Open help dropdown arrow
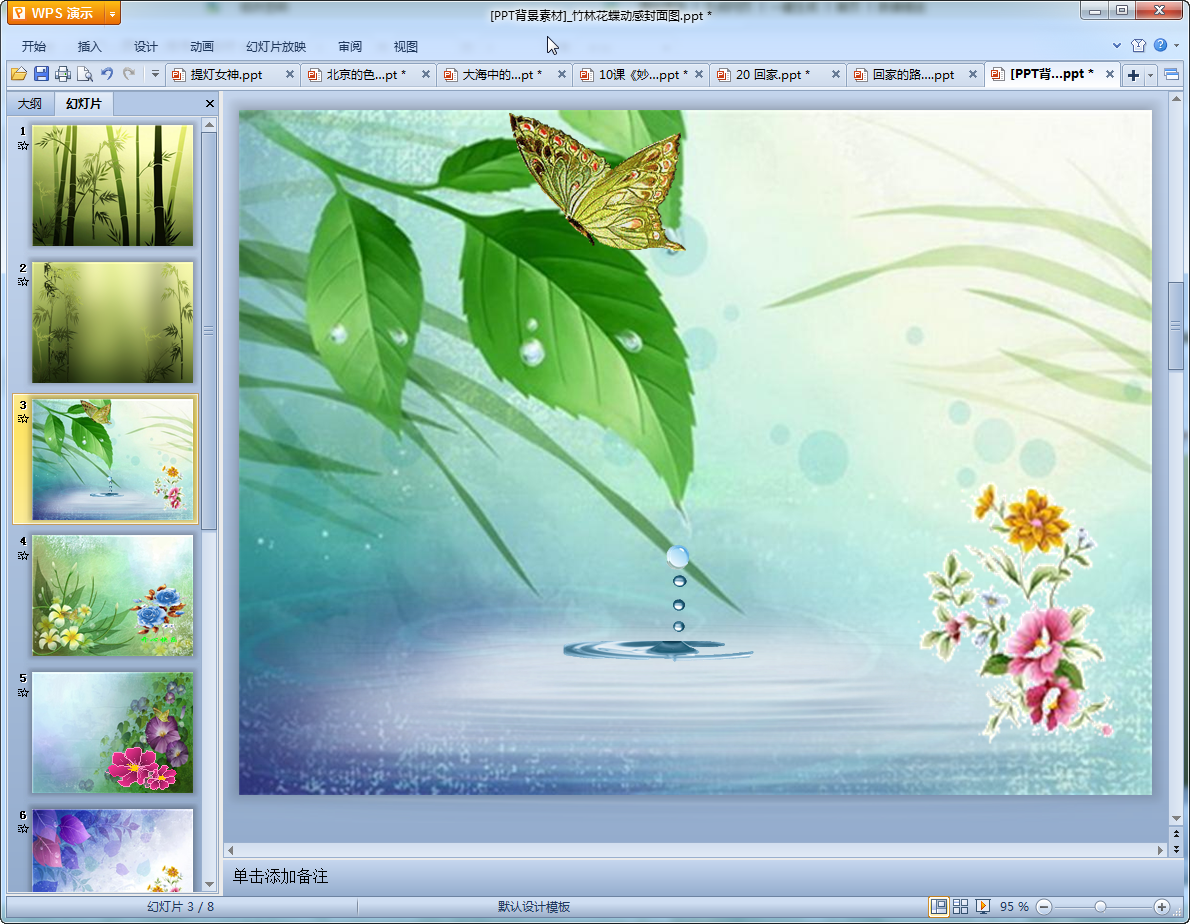 point(1177,46)
